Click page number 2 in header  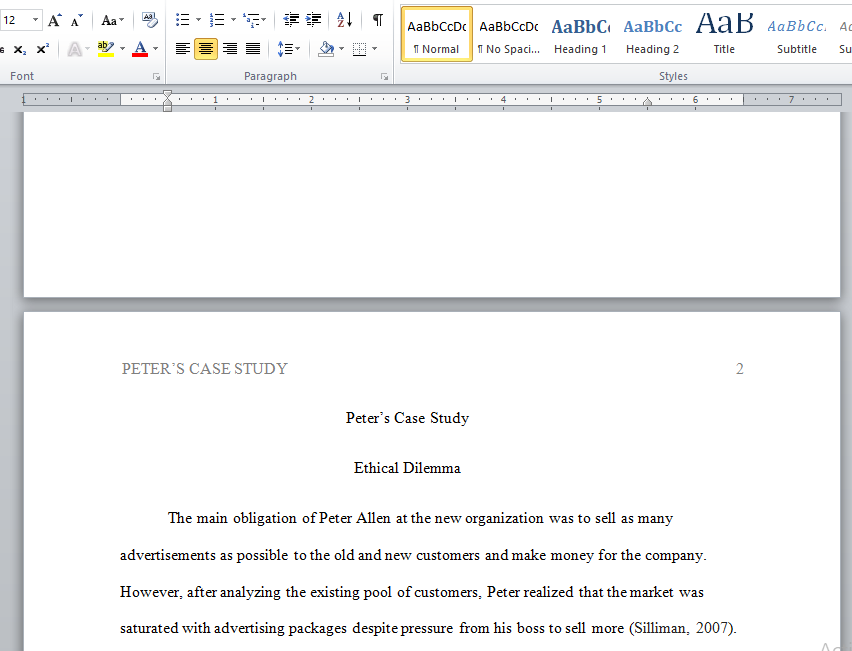(740, 369)
